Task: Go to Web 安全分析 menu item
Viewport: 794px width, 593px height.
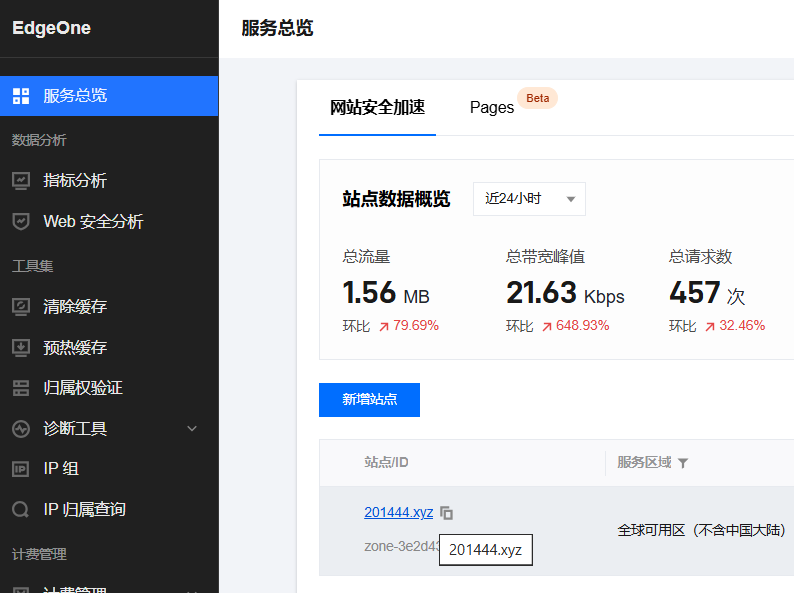Action: (93, 221)
